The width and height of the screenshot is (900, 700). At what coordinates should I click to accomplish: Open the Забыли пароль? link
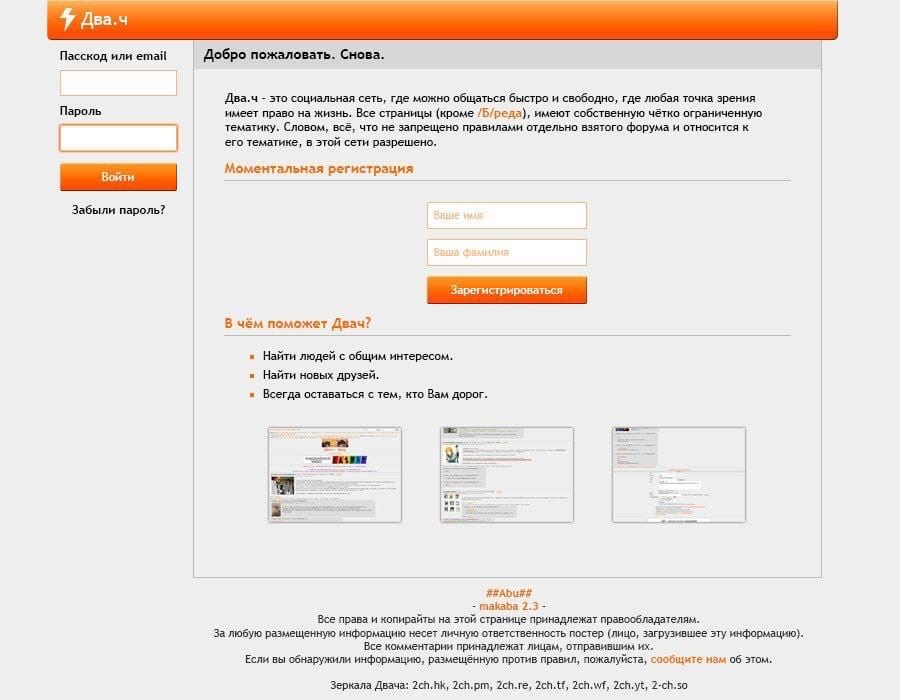click(x=118, y=210)
